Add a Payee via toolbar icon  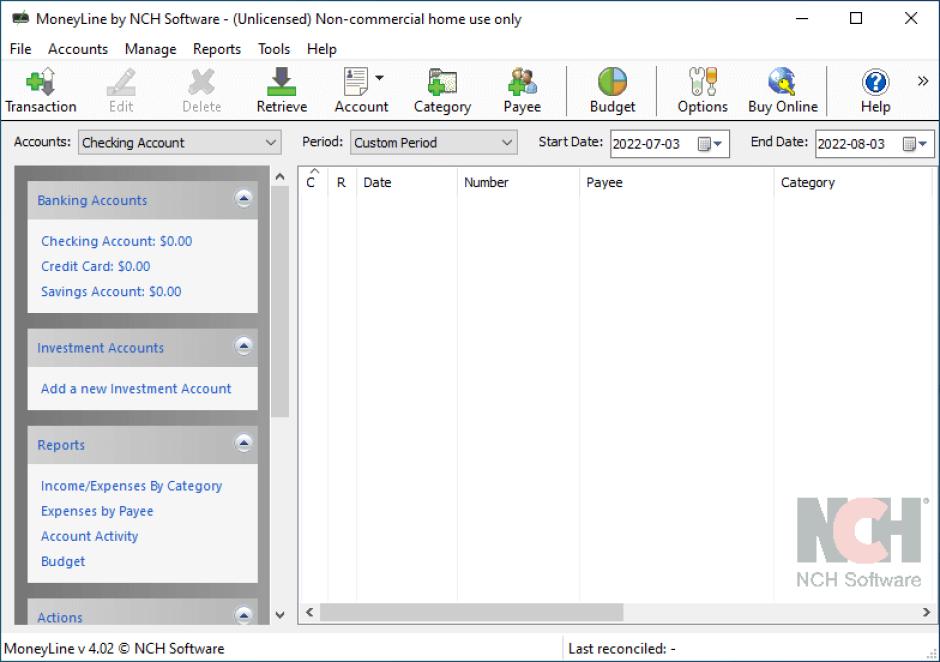[522, 91]
